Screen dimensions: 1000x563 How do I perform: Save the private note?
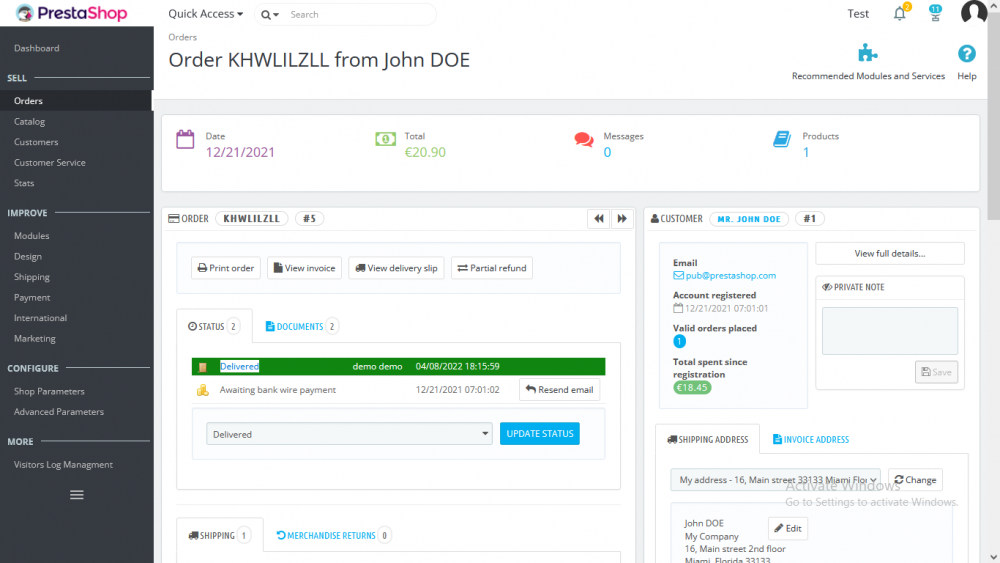point(936,372)
